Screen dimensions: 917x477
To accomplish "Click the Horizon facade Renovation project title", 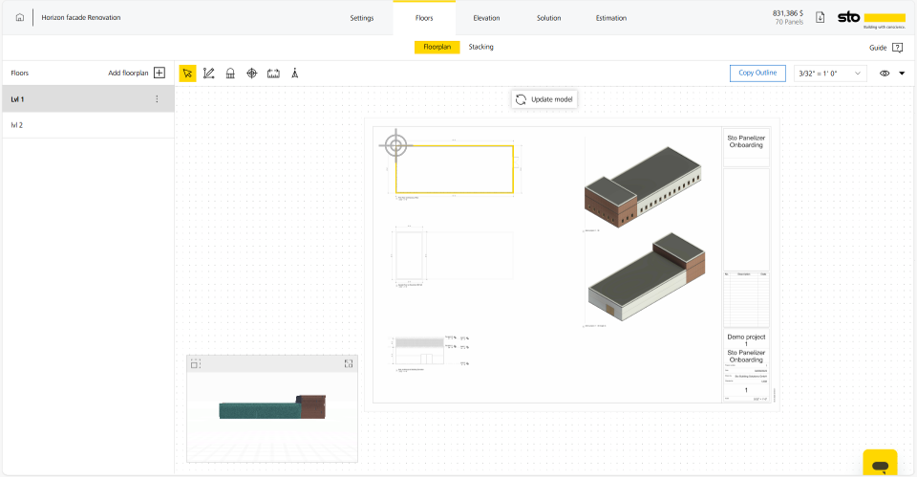I will (x=81, y=18).
